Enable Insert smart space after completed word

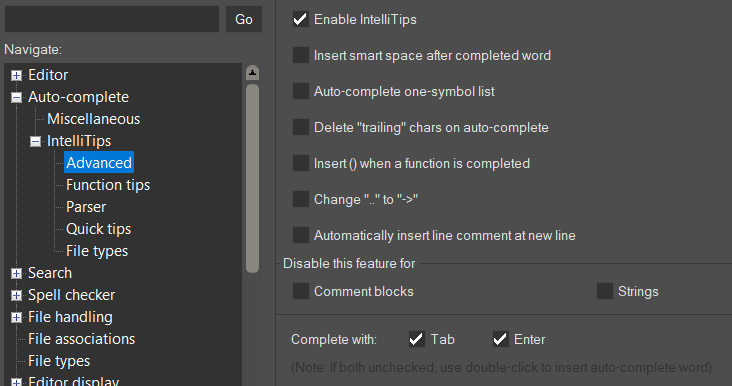point(301,55)
